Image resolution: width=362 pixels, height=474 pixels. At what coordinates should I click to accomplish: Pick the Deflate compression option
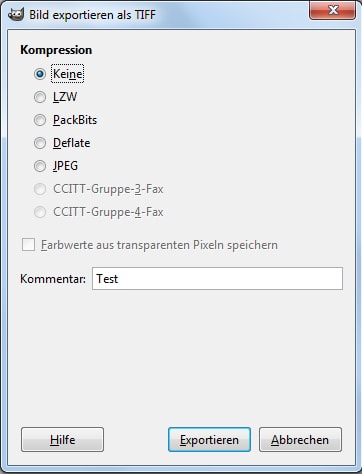(x=40, y=143)
